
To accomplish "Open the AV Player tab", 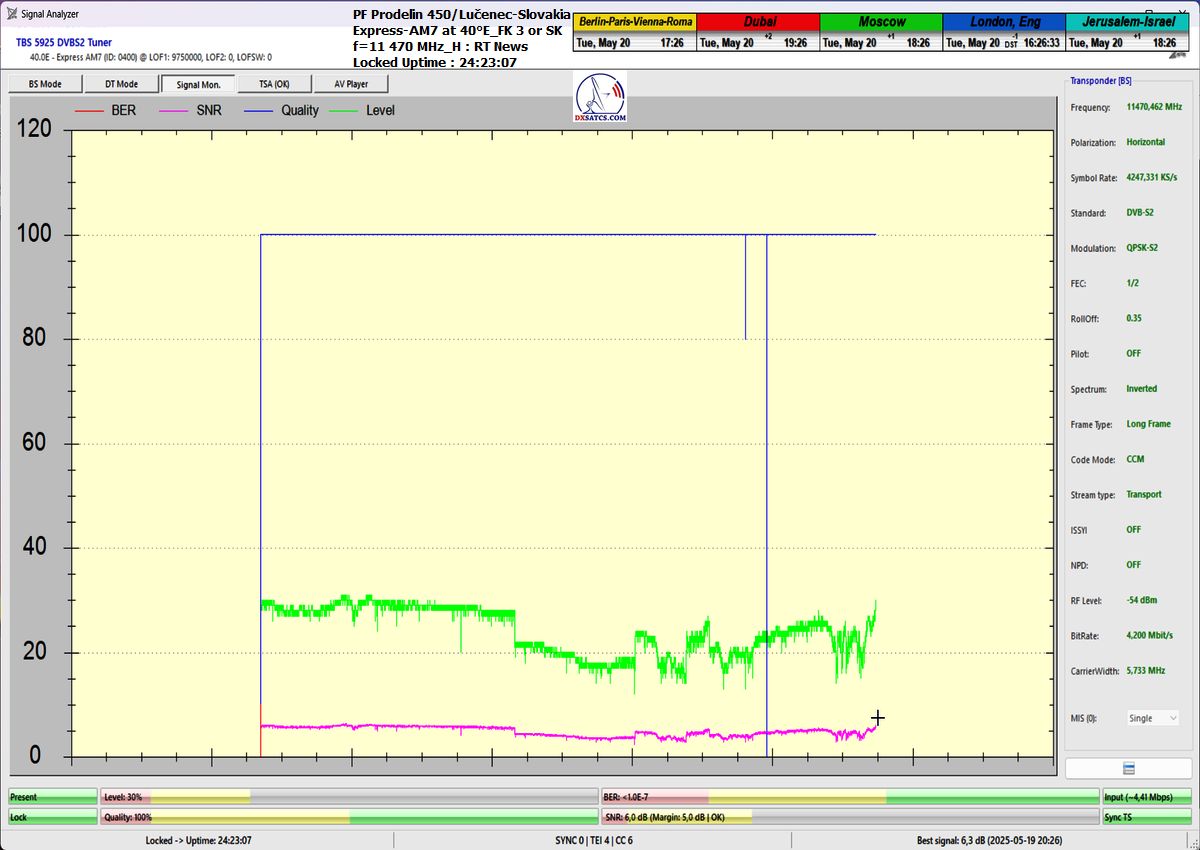I will (351, 84).
